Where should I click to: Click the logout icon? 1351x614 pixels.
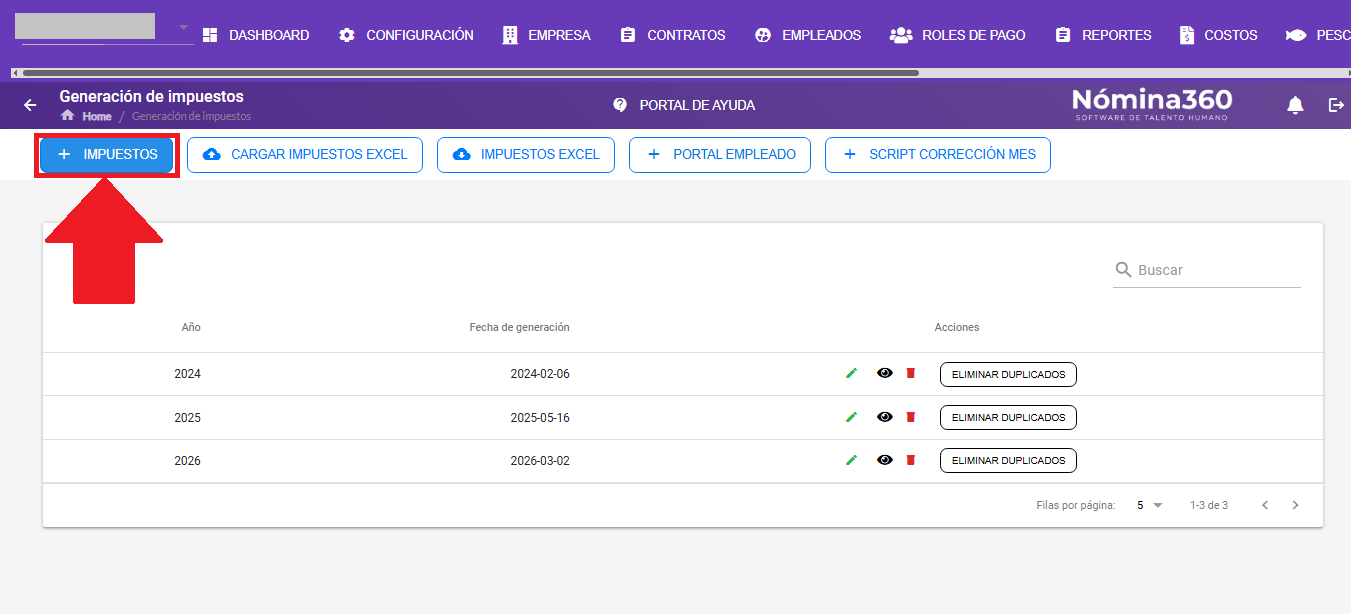[1336, 105]
